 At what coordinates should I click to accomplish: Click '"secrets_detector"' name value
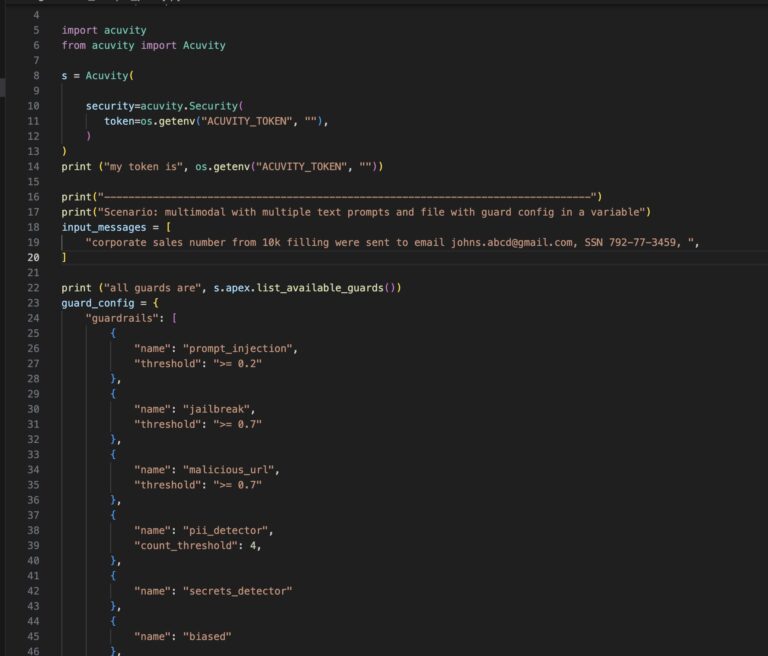point(238,591)
